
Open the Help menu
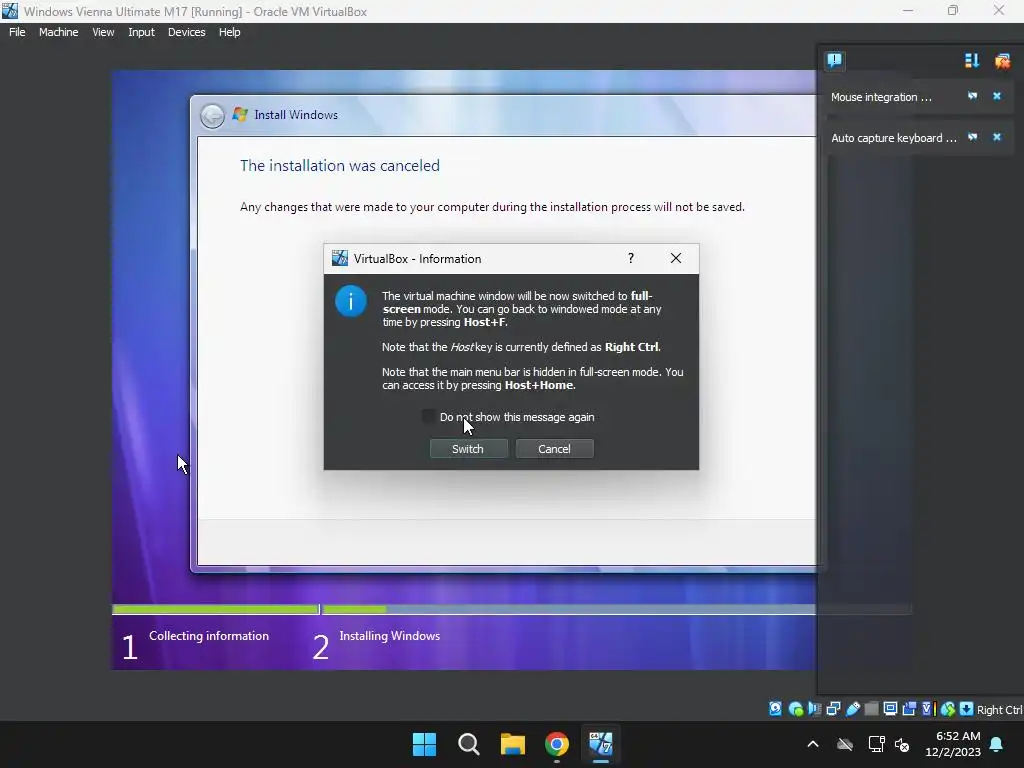(x=229, y=32)
